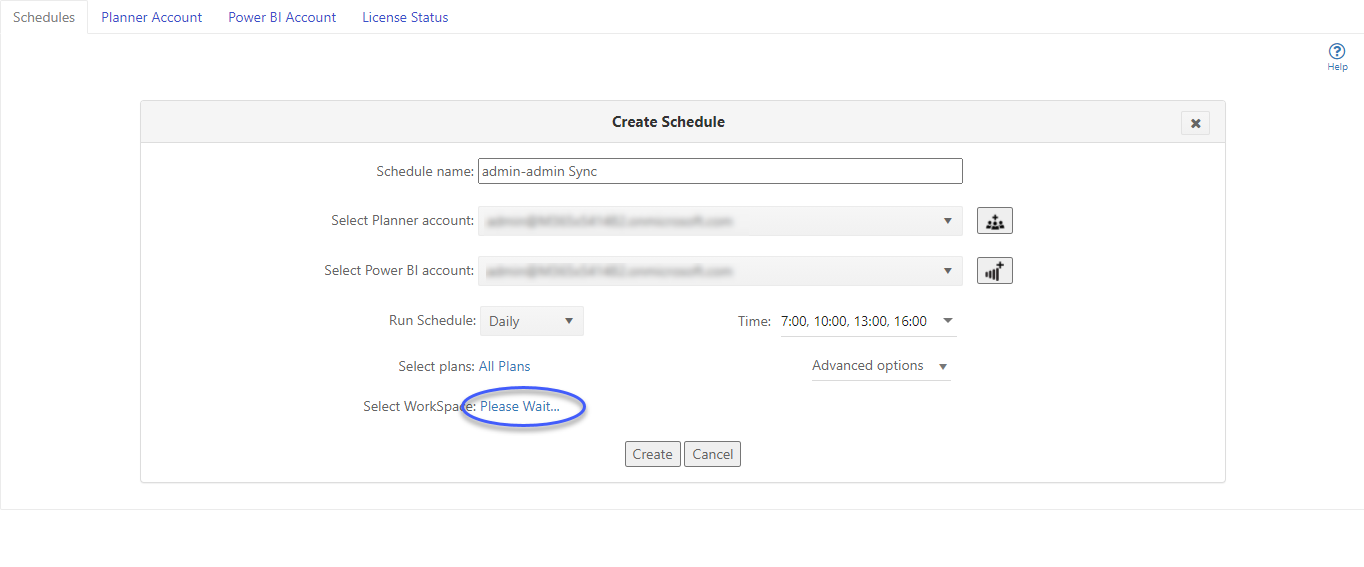The width and height of the screenshot is (1364, 567).
Task: Open the Power BI Account tab
Action: [282, 17]
